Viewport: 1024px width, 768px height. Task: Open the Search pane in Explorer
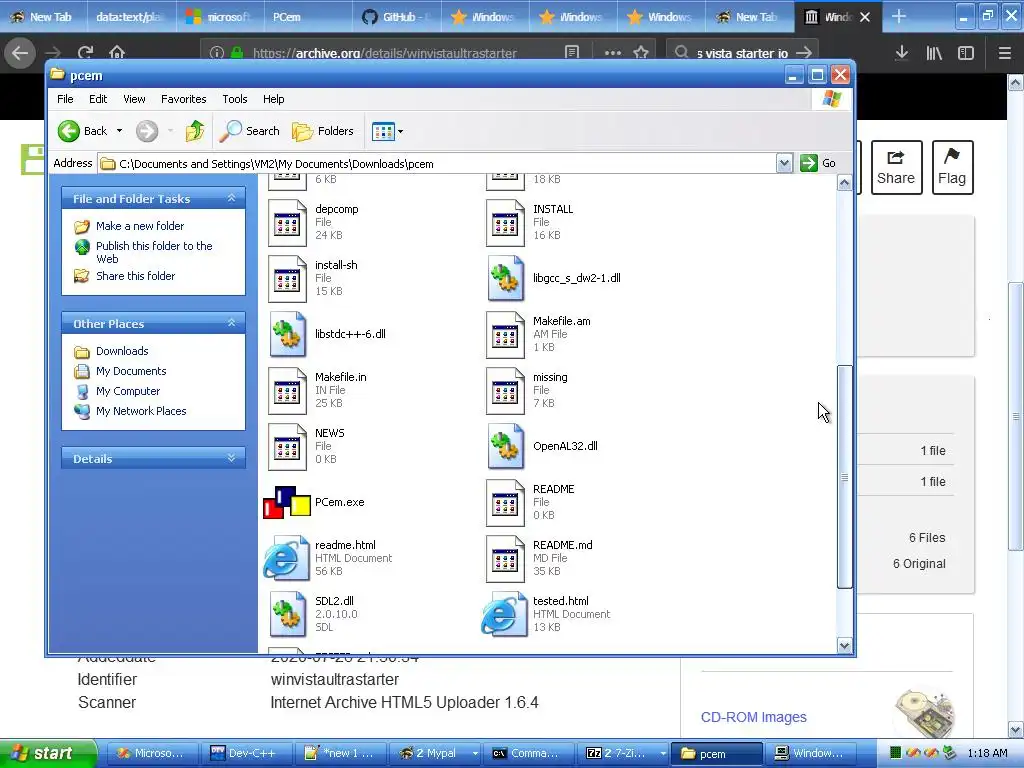pyautogui.click(x=249, y=131)
